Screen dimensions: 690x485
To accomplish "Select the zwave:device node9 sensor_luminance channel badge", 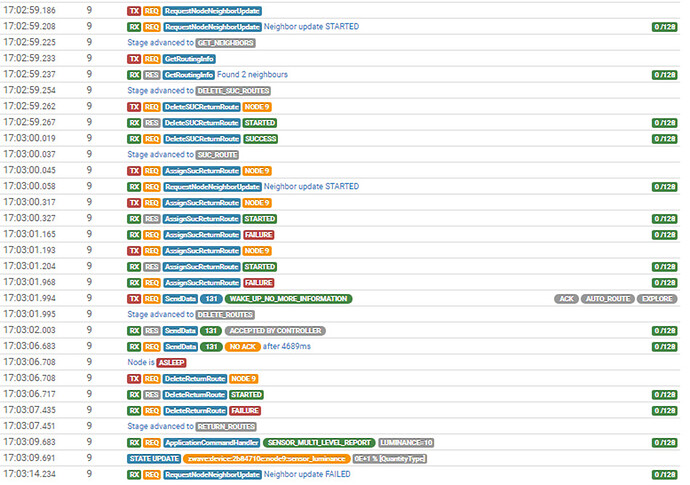I will click(x=267, y=459).
